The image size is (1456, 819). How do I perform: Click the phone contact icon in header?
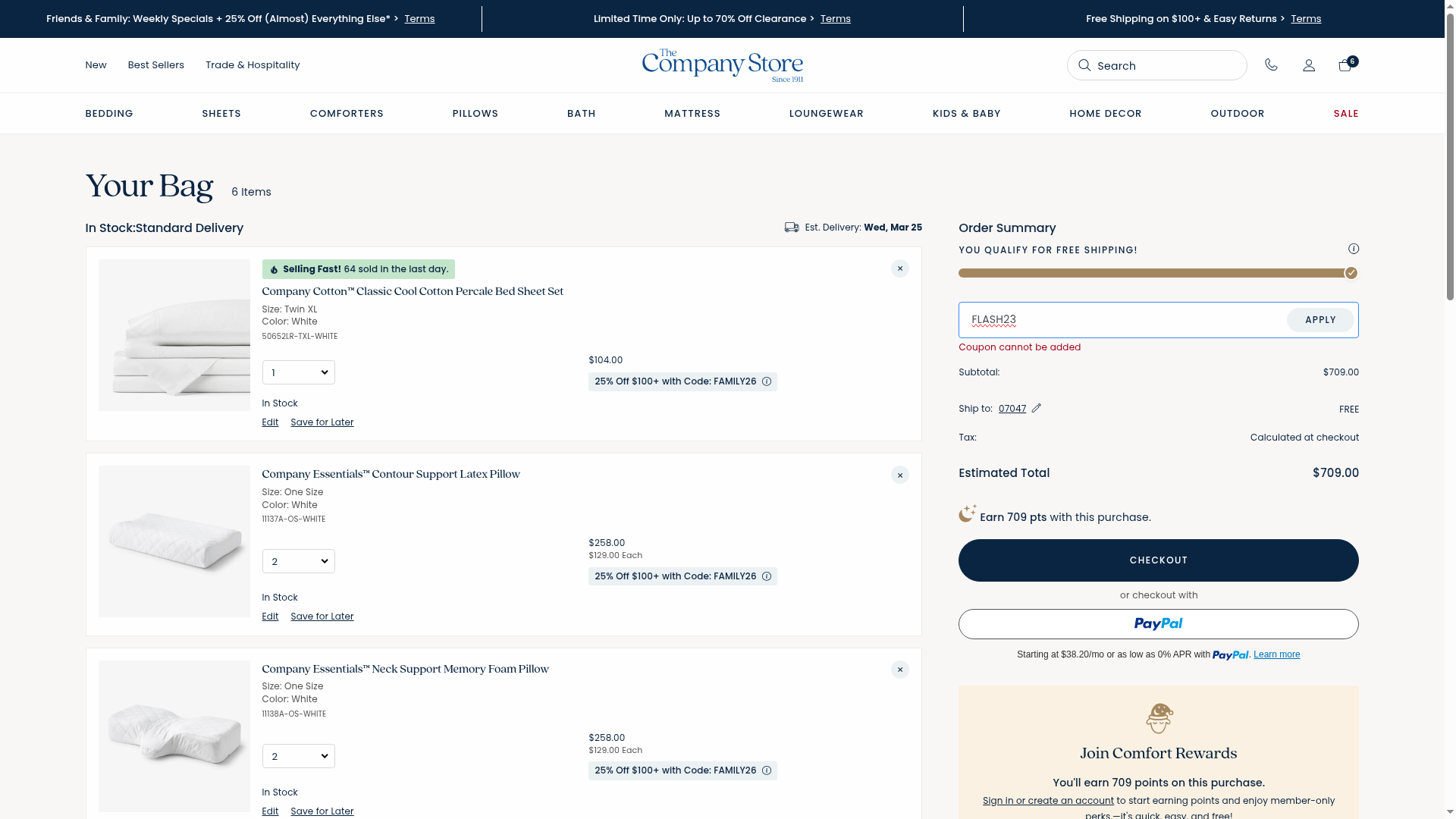[x=1271, y=65]
